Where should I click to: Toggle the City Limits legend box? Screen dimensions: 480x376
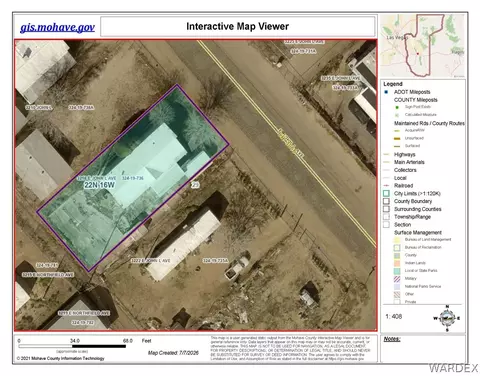[x=386, y=193]
